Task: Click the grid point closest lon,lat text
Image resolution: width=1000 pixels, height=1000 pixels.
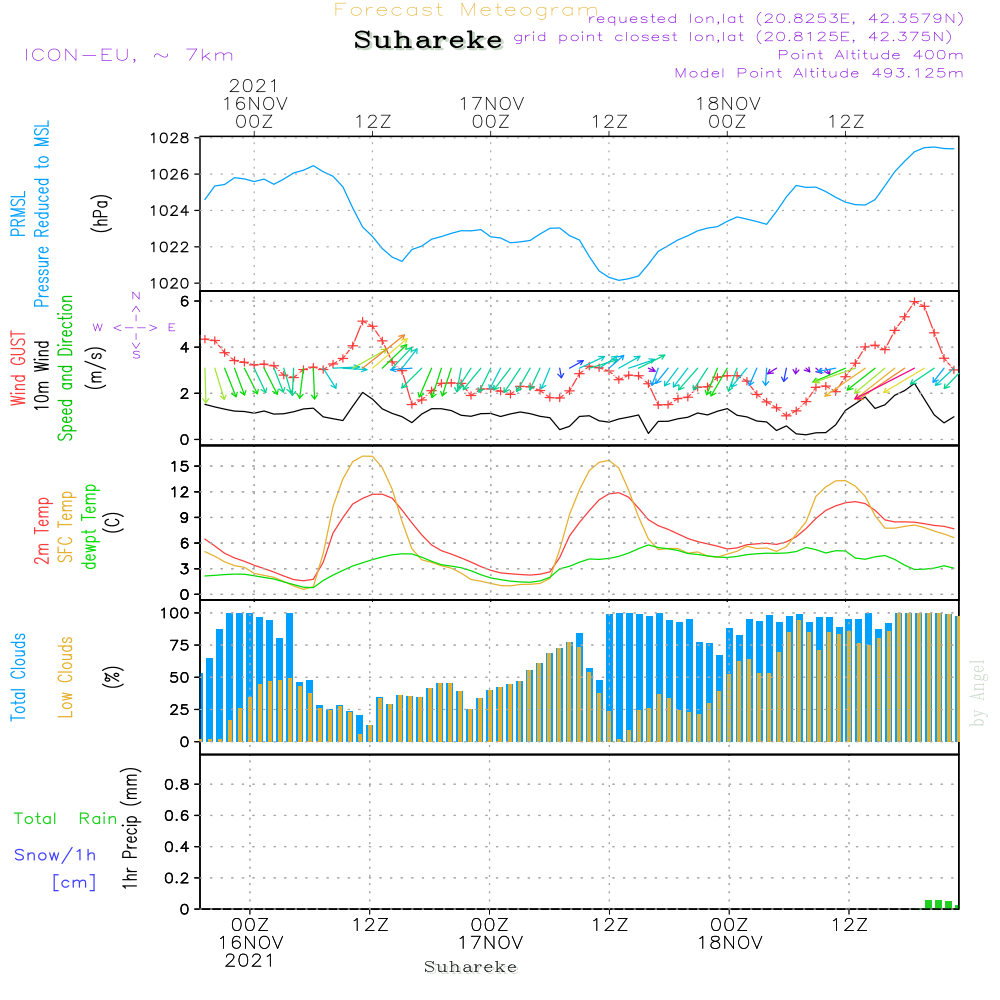Action: 733,37
